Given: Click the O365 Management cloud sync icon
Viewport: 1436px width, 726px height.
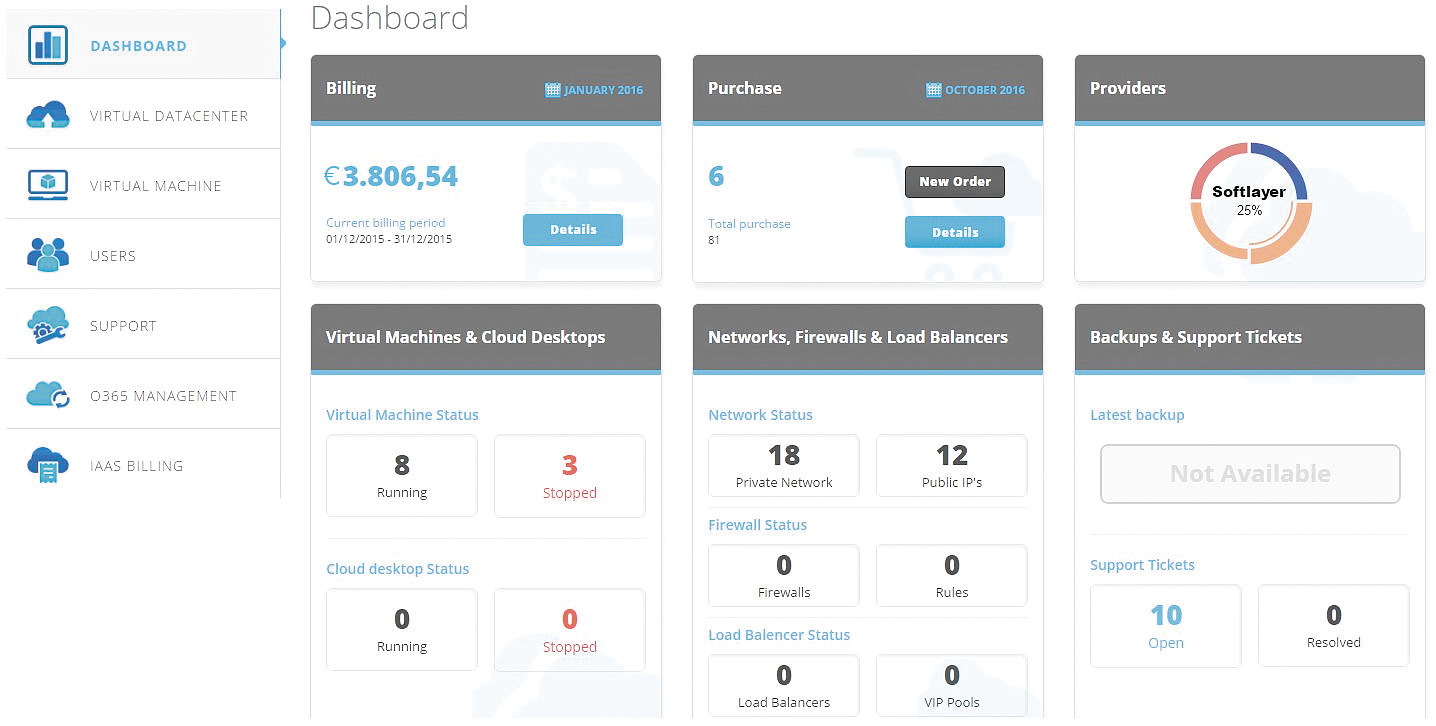Looking at the screenshot, I should [48, 395].
